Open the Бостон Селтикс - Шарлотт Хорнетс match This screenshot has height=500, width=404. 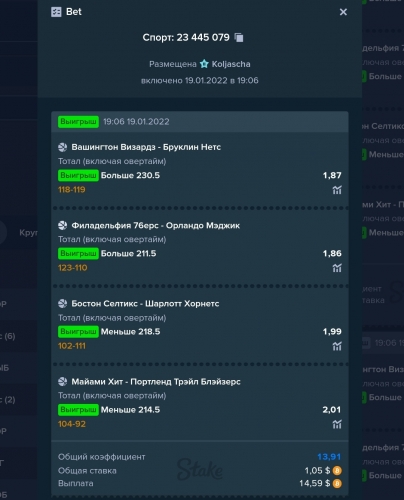[x=145, y=304]
